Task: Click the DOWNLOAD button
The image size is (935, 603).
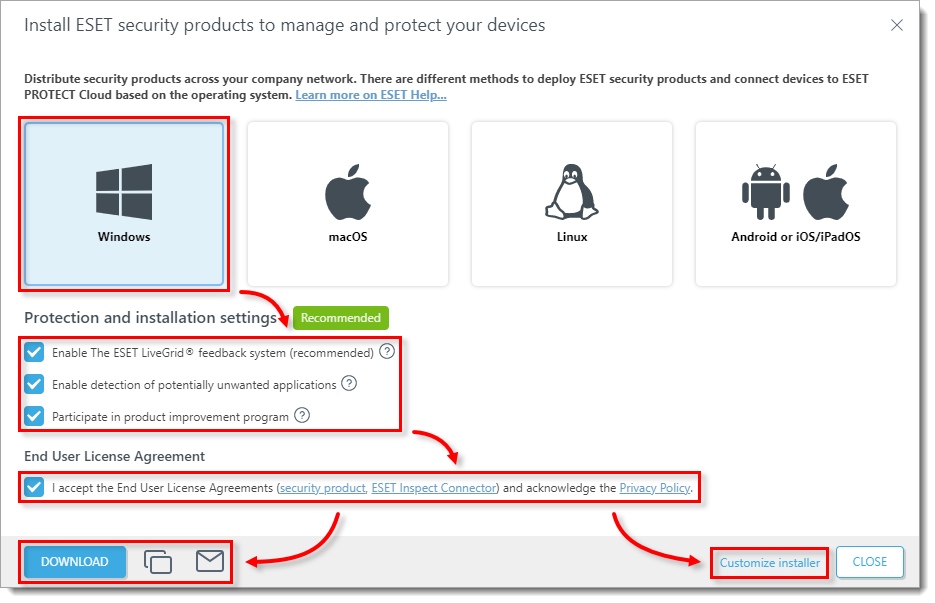Action: tap(73, 562)
